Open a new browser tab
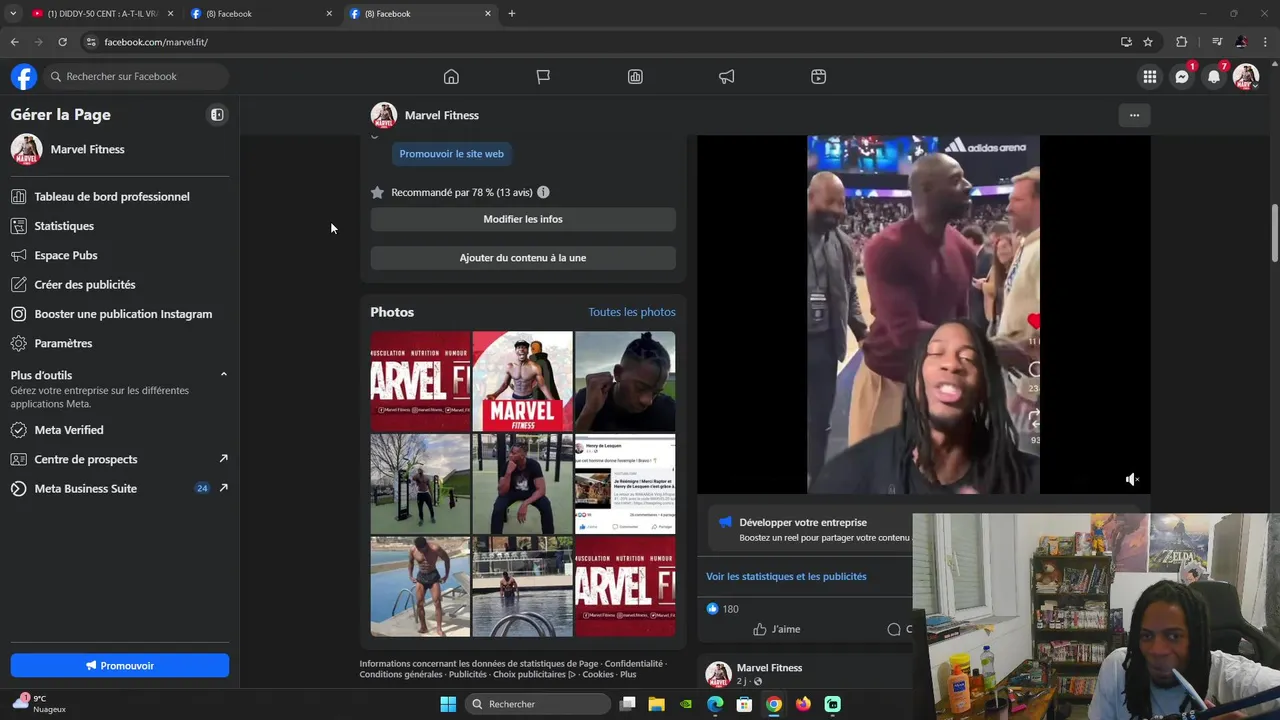1280x720 pixels. [x=512, y=14]
